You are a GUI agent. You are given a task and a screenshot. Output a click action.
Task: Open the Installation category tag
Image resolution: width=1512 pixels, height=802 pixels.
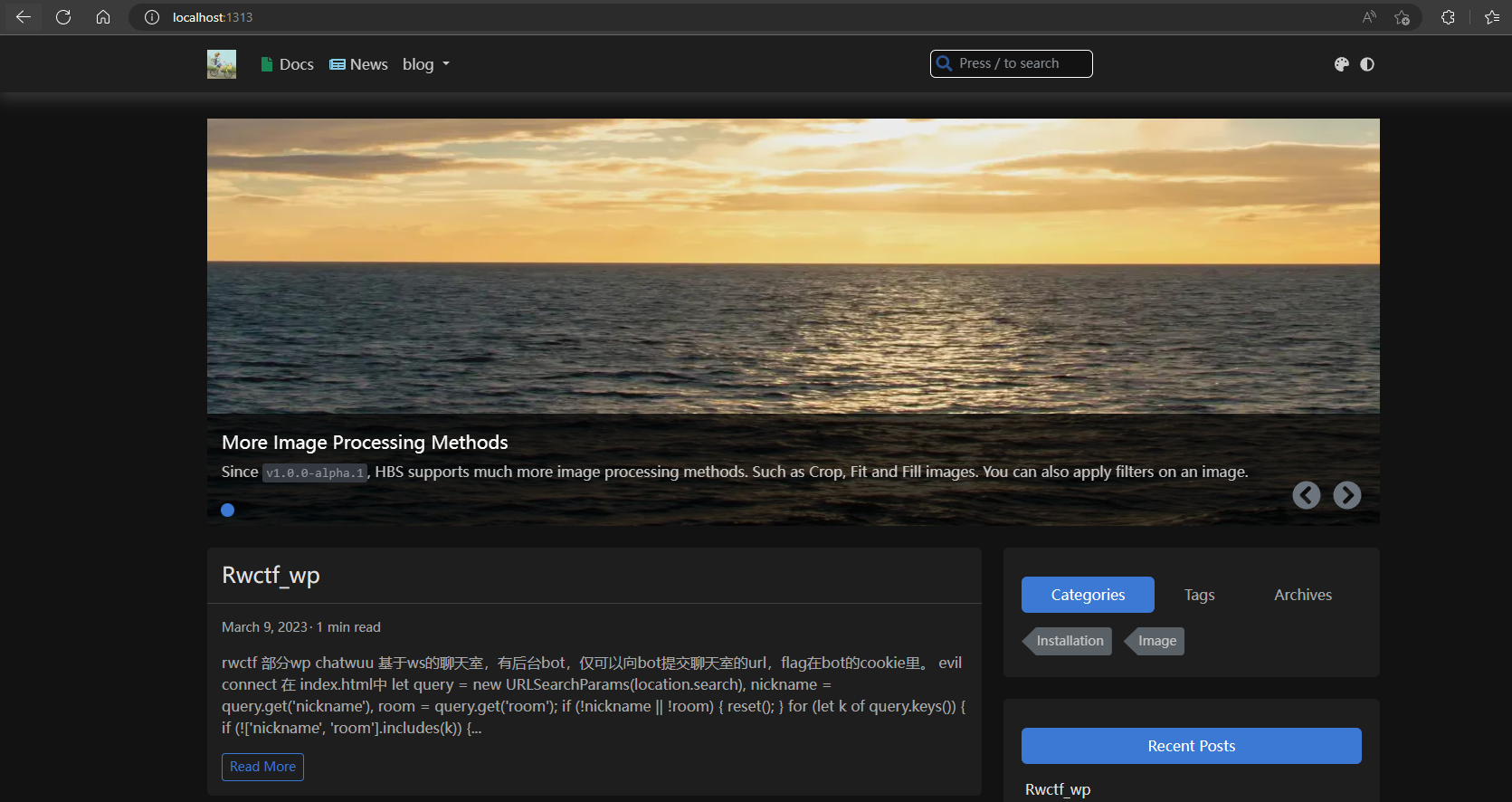tap(1069, 641)
